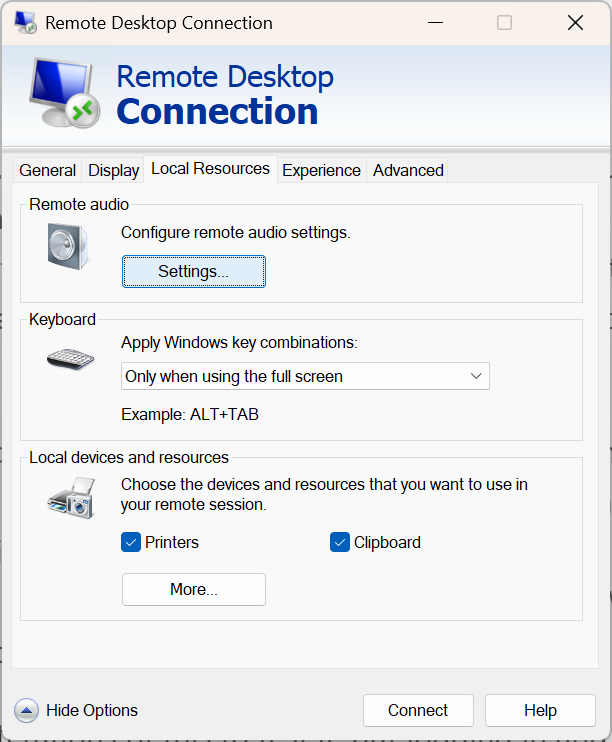612x742 pixels.
Task: Click the remote audio speaker icon
Action: pyautogui.click(x=67, y=246)
